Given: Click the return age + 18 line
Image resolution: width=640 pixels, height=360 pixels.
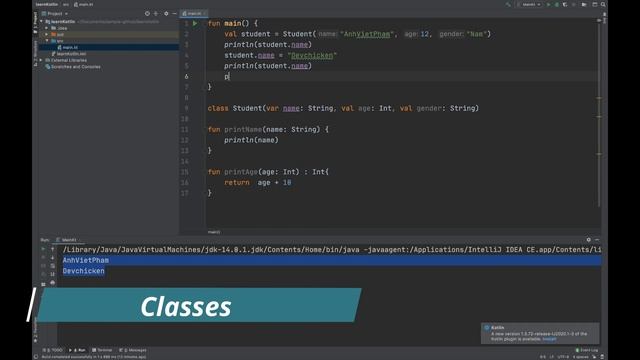Looking at the screenshot, I should point(258,182).
